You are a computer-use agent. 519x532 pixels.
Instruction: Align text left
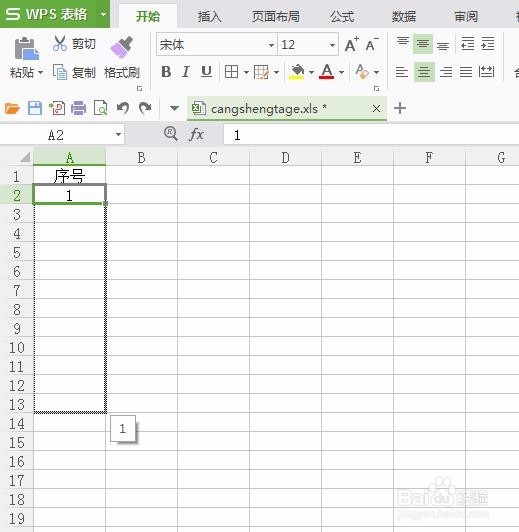(402, 72)
